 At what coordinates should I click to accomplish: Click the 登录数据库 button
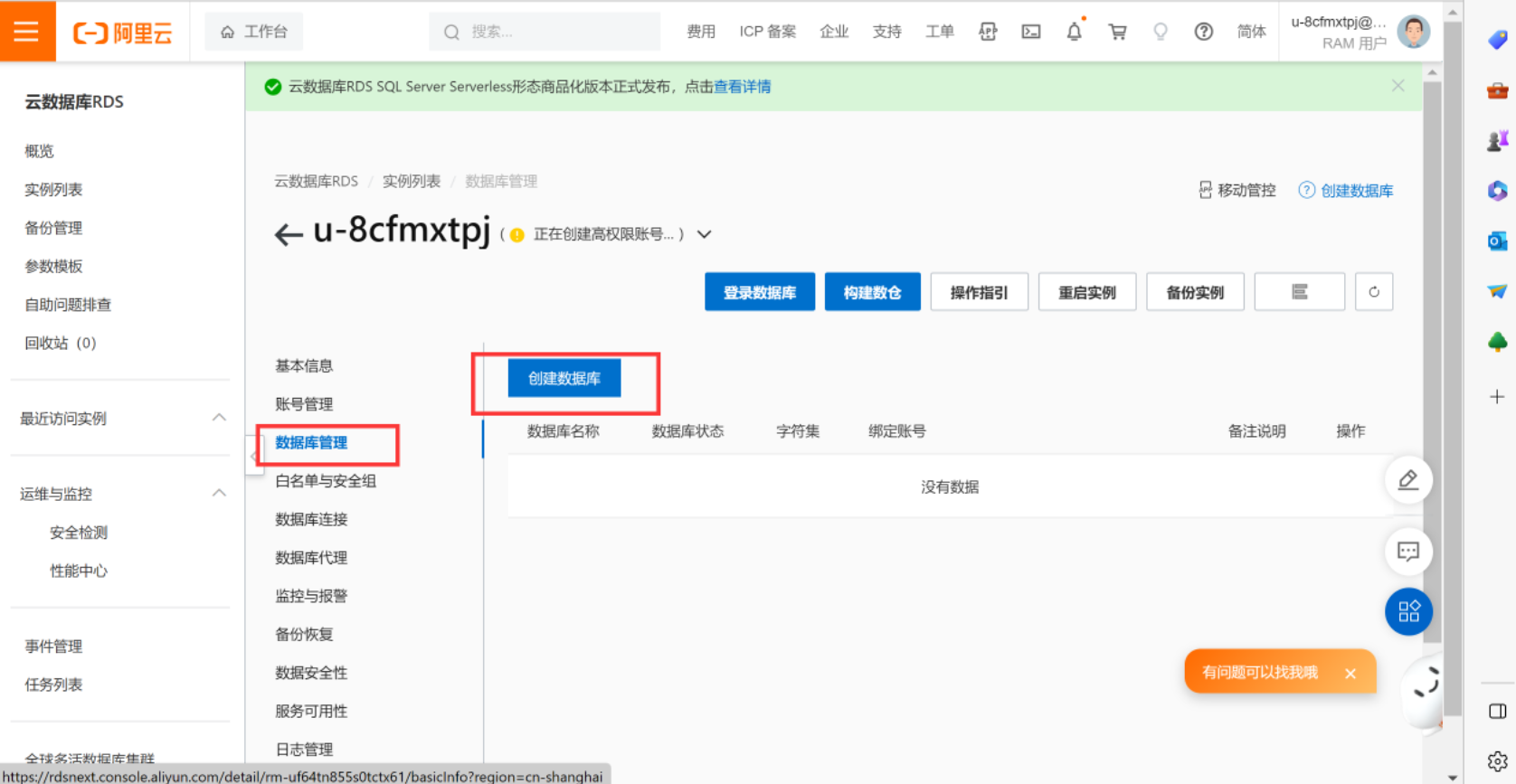(x=760, y=292)
